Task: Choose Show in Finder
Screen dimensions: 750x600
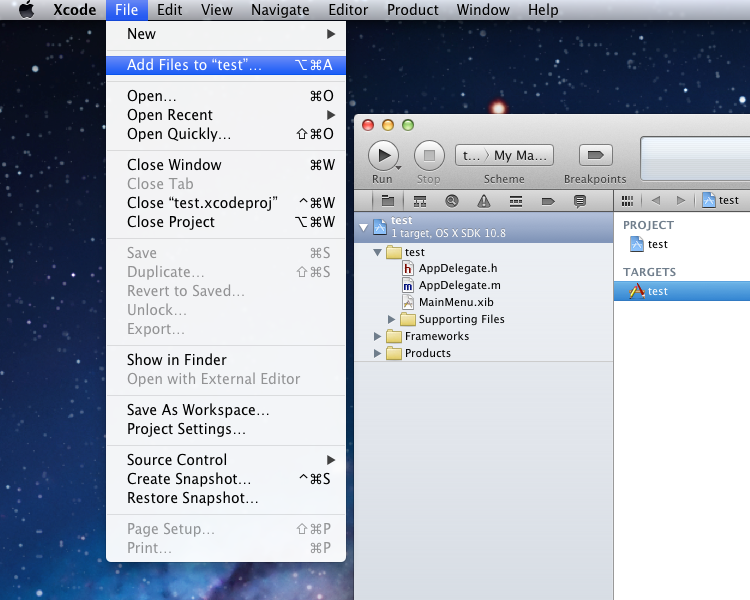Action: pyautogui.click(x=226, y=360)
